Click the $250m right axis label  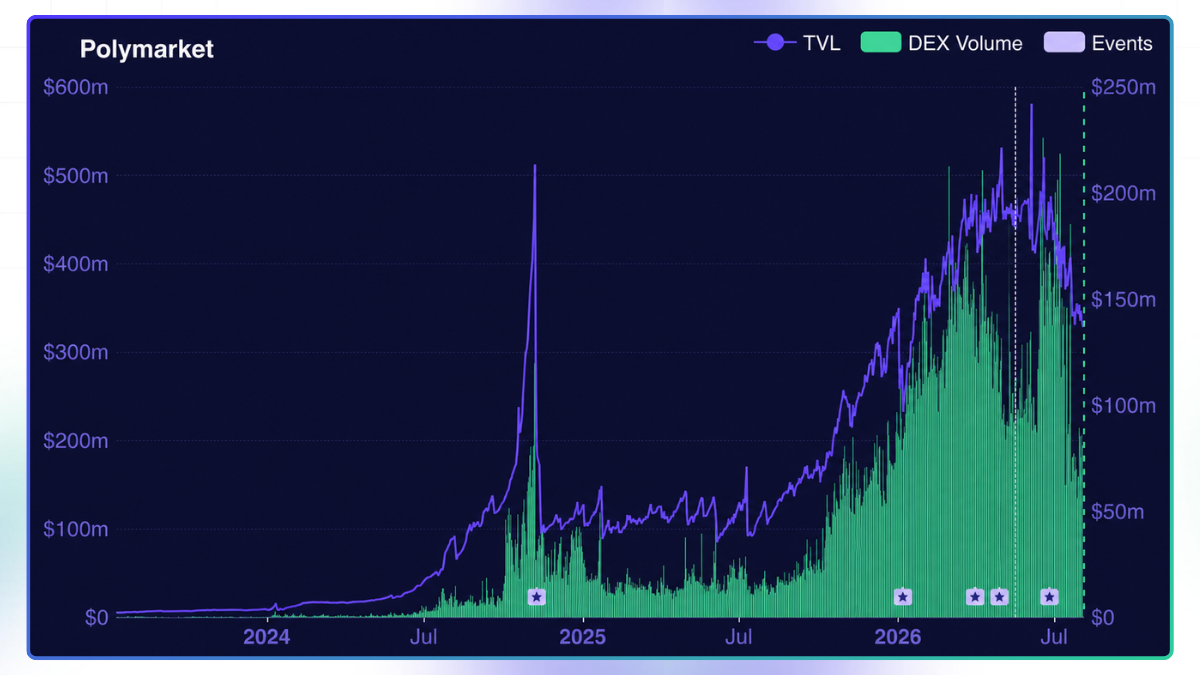tap(1123, 87)
